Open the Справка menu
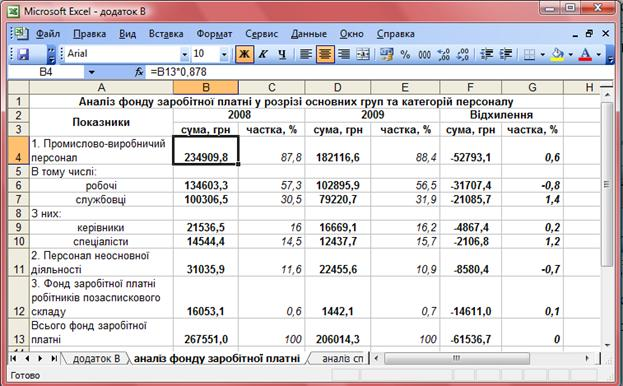 click(396, 34)
